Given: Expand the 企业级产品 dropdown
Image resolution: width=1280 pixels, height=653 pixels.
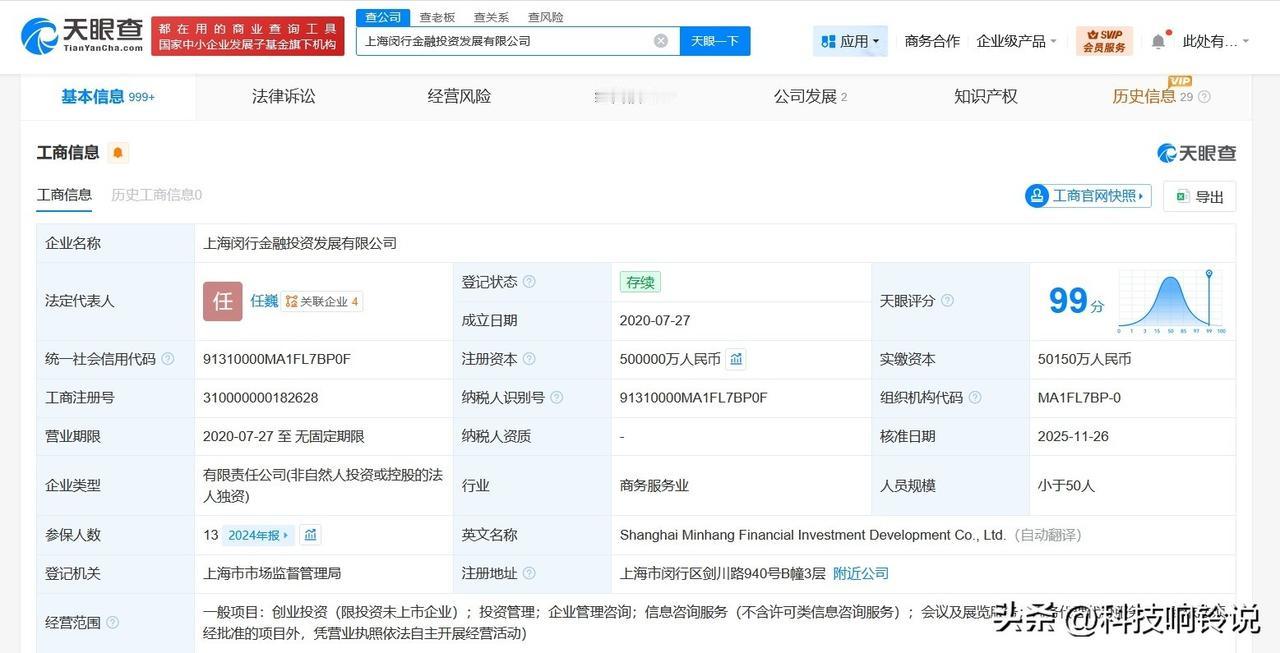Looking at the screenshot, I should pos(1016,41).
